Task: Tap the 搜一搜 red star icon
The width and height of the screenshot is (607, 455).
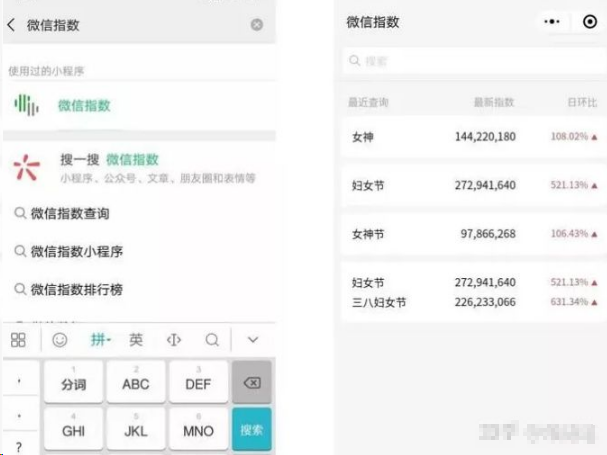Action: (27, 167)
